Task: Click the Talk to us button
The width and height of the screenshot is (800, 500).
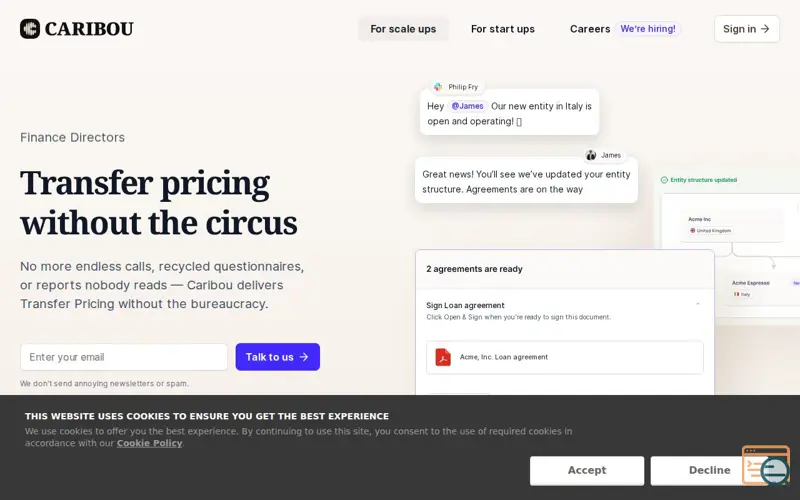Action: point(278,357)
